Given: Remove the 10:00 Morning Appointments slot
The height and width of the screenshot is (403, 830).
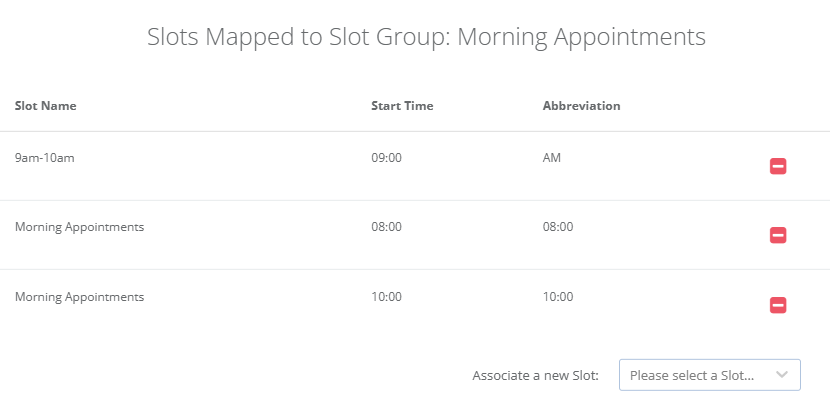Looking at the screenshot, I should pos(778,305).
